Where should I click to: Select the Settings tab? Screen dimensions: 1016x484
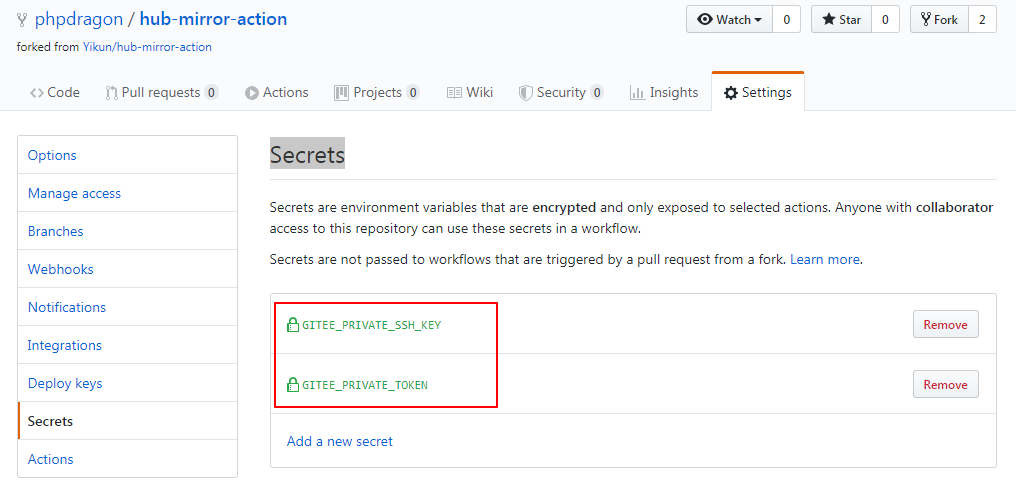click(757, 93)
